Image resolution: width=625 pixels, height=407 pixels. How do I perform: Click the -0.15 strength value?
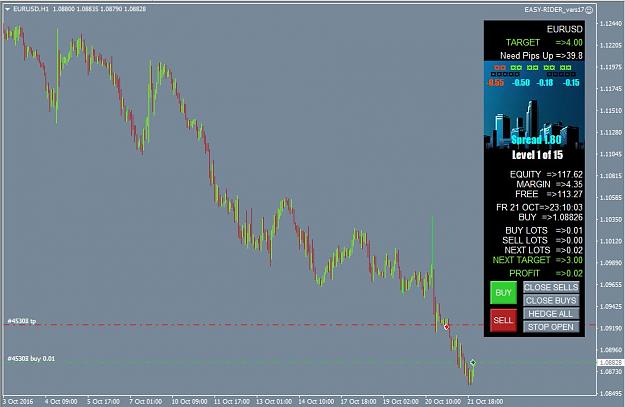571,83
